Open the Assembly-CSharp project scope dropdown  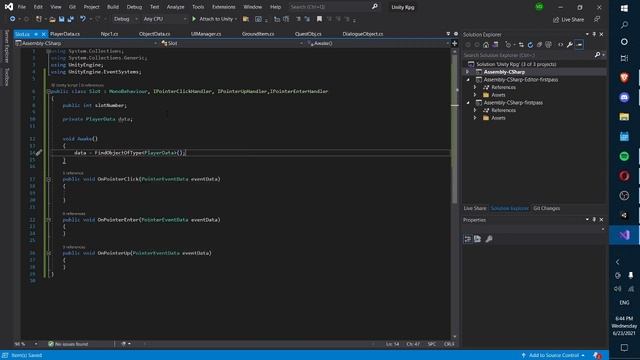pos(86,43)
